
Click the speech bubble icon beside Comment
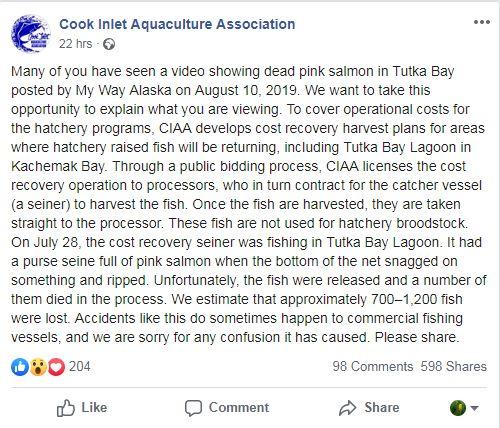tap(193, 408)
